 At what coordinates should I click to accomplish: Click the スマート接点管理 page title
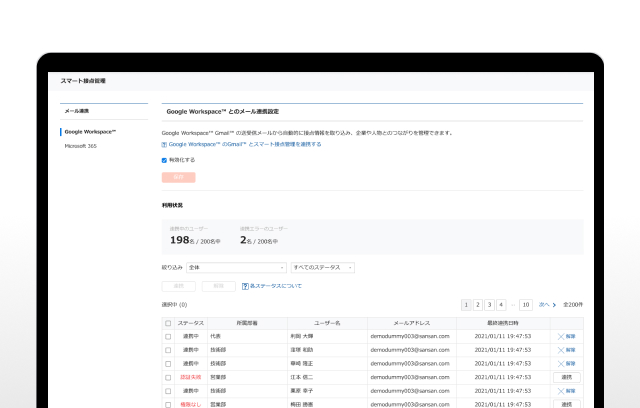tap(83, 81)
